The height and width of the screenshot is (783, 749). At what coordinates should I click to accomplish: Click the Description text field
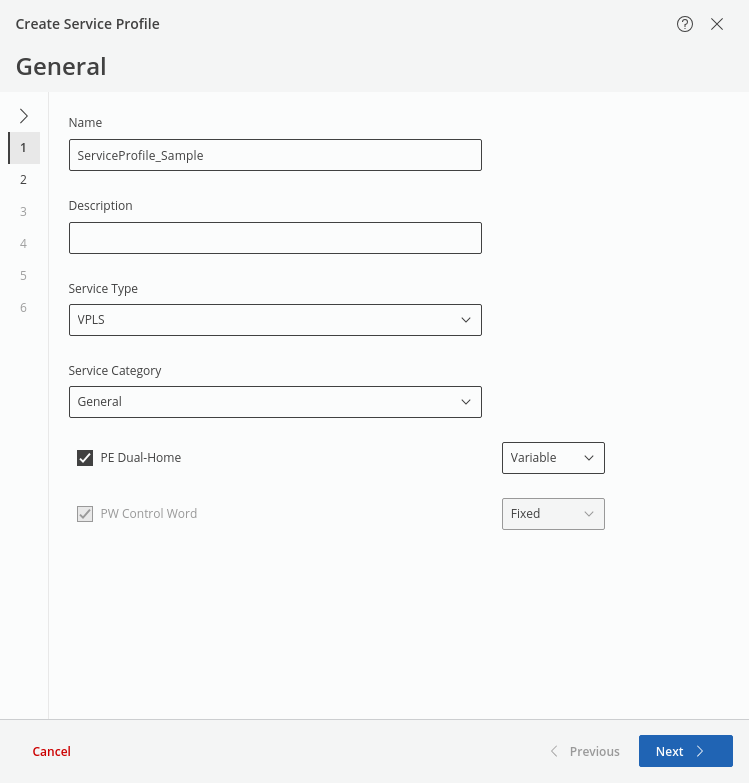tap(275, 238)
